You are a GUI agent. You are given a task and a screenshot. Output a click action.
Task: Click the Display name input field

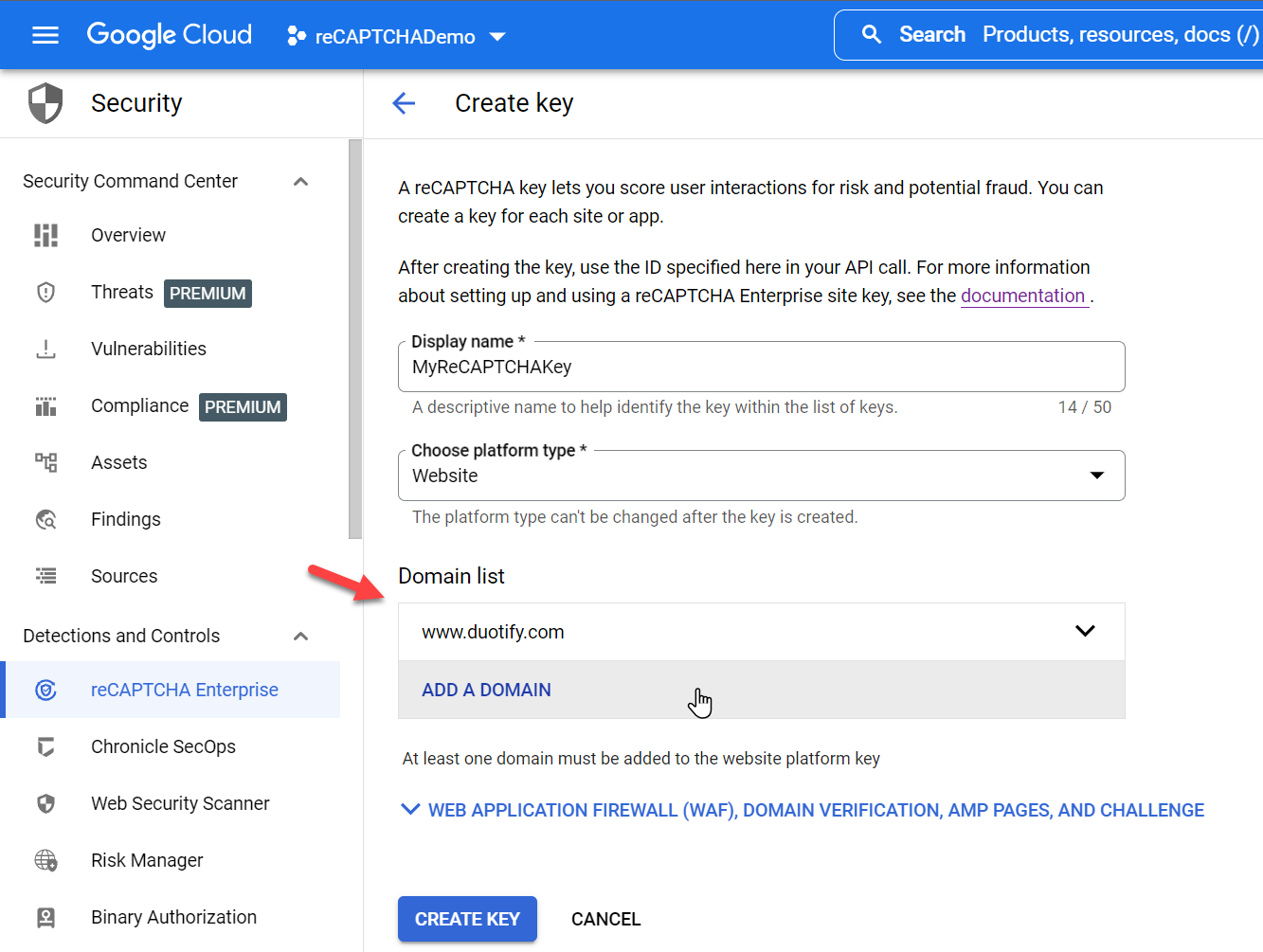761,367
